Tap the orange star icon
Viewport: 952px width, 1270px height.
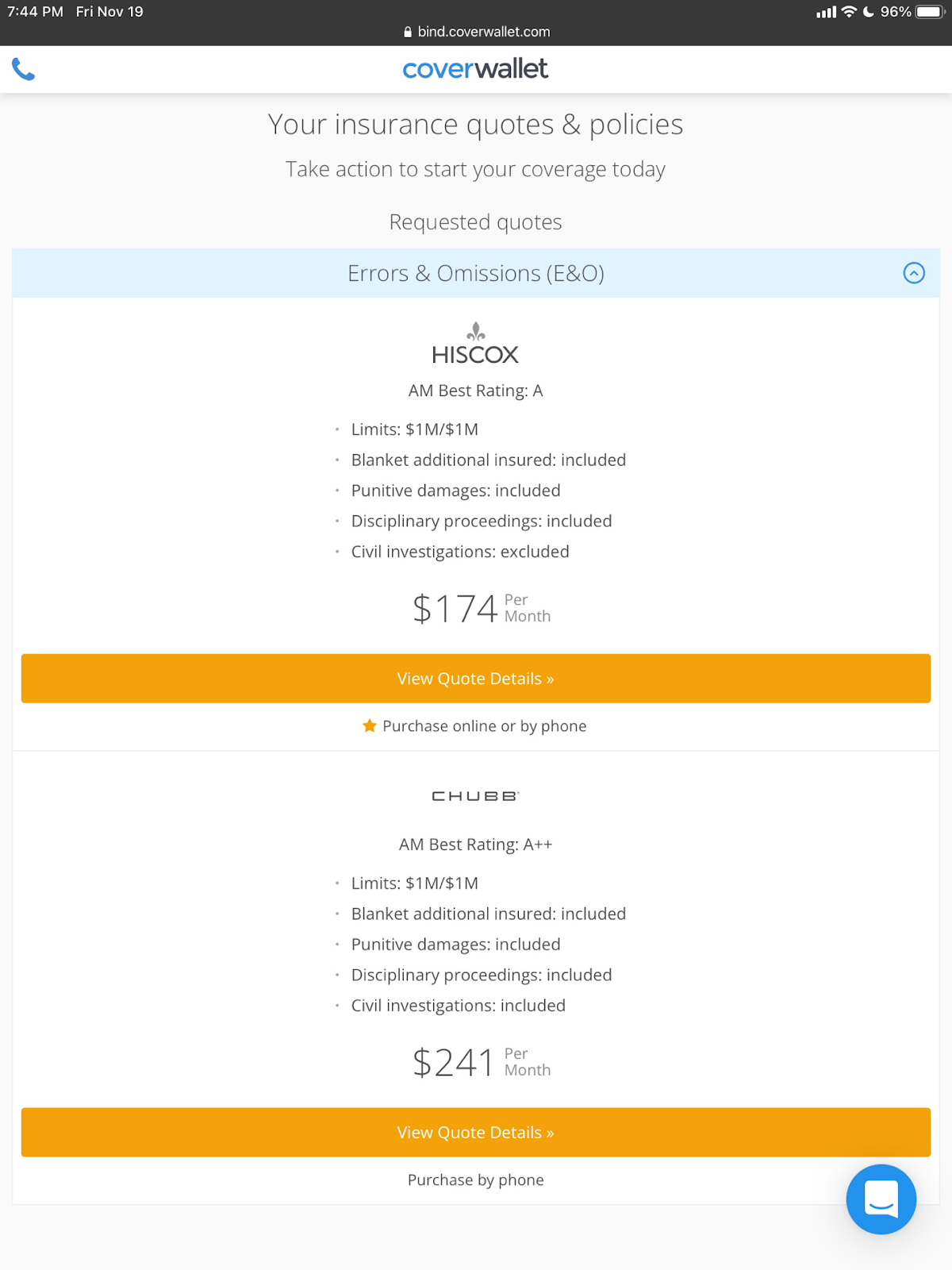370,725
